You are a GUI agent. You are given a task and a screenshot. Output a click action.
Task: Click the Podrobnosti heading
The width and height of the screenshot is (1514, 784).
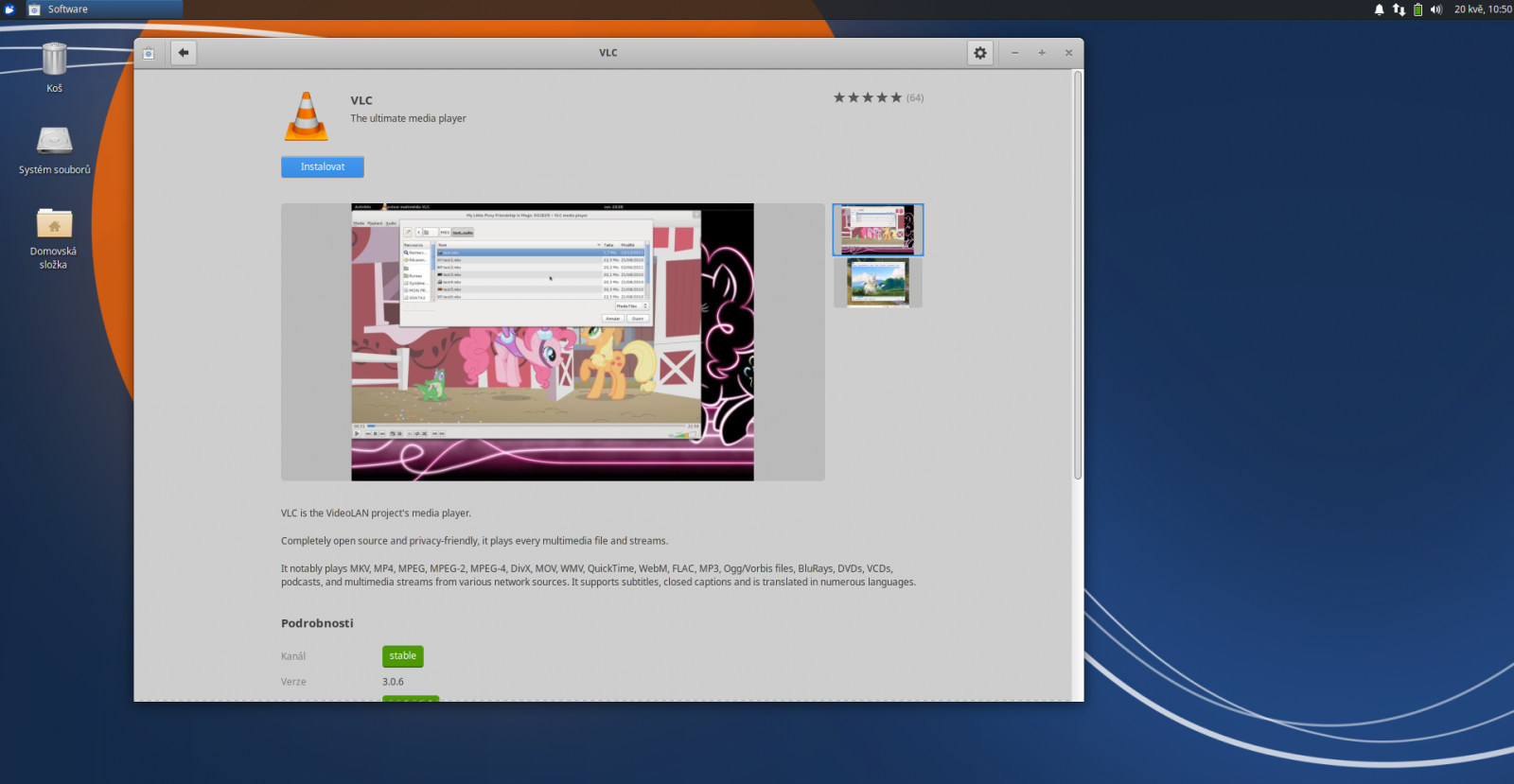[317, 623]
